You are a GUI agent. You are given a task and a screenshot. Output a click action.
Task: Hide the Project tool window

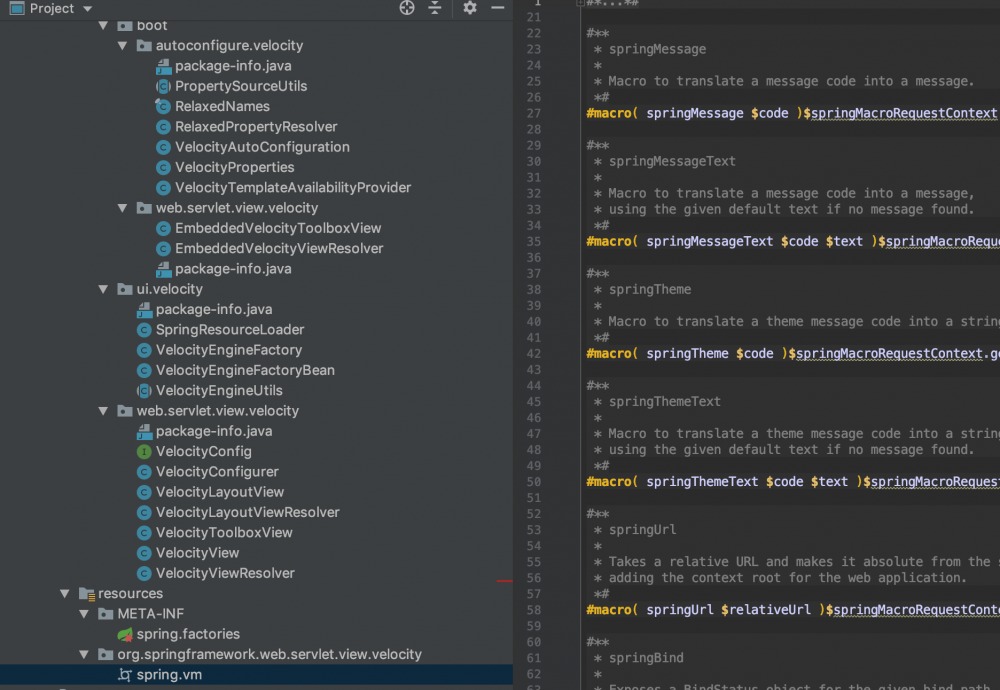(498, 8)
